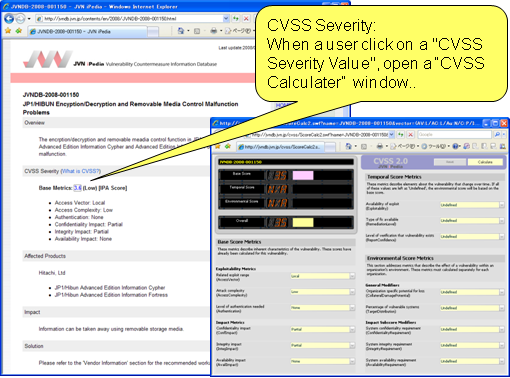
Task: Click the icon right of Help in calculator toolbar
Action: pyautogui.click(x=466, y=146)
